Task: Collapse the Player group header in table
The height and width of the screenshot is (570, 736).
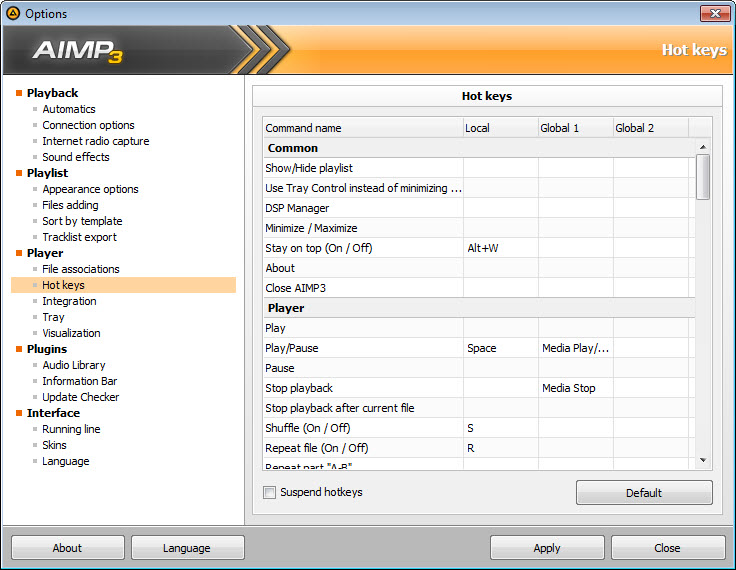Action: [x=479, y=308]
